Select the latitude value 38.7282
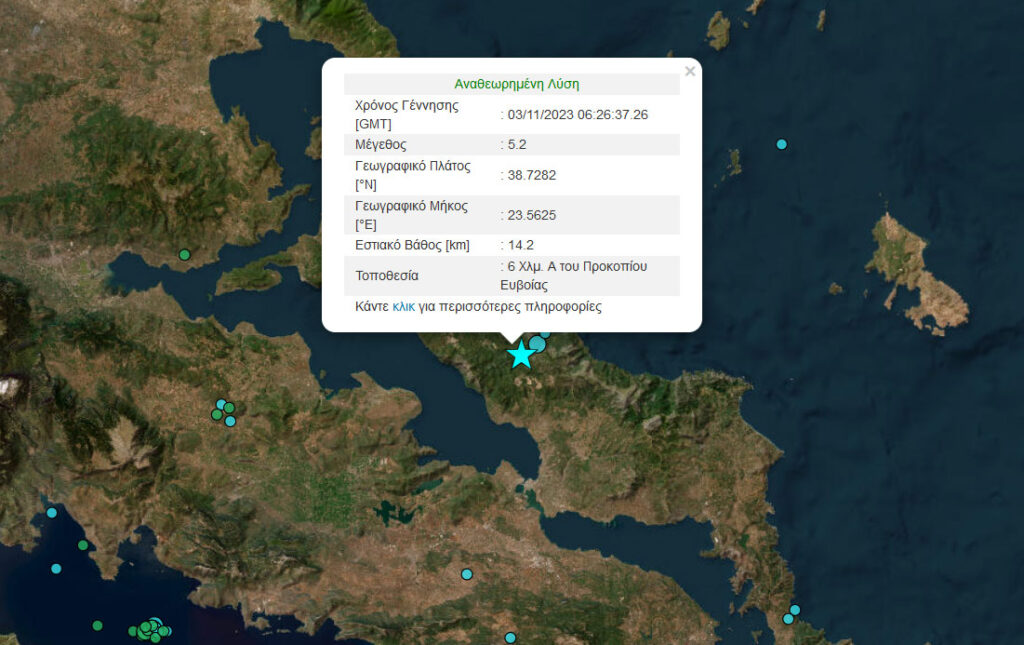 point(528,177)
